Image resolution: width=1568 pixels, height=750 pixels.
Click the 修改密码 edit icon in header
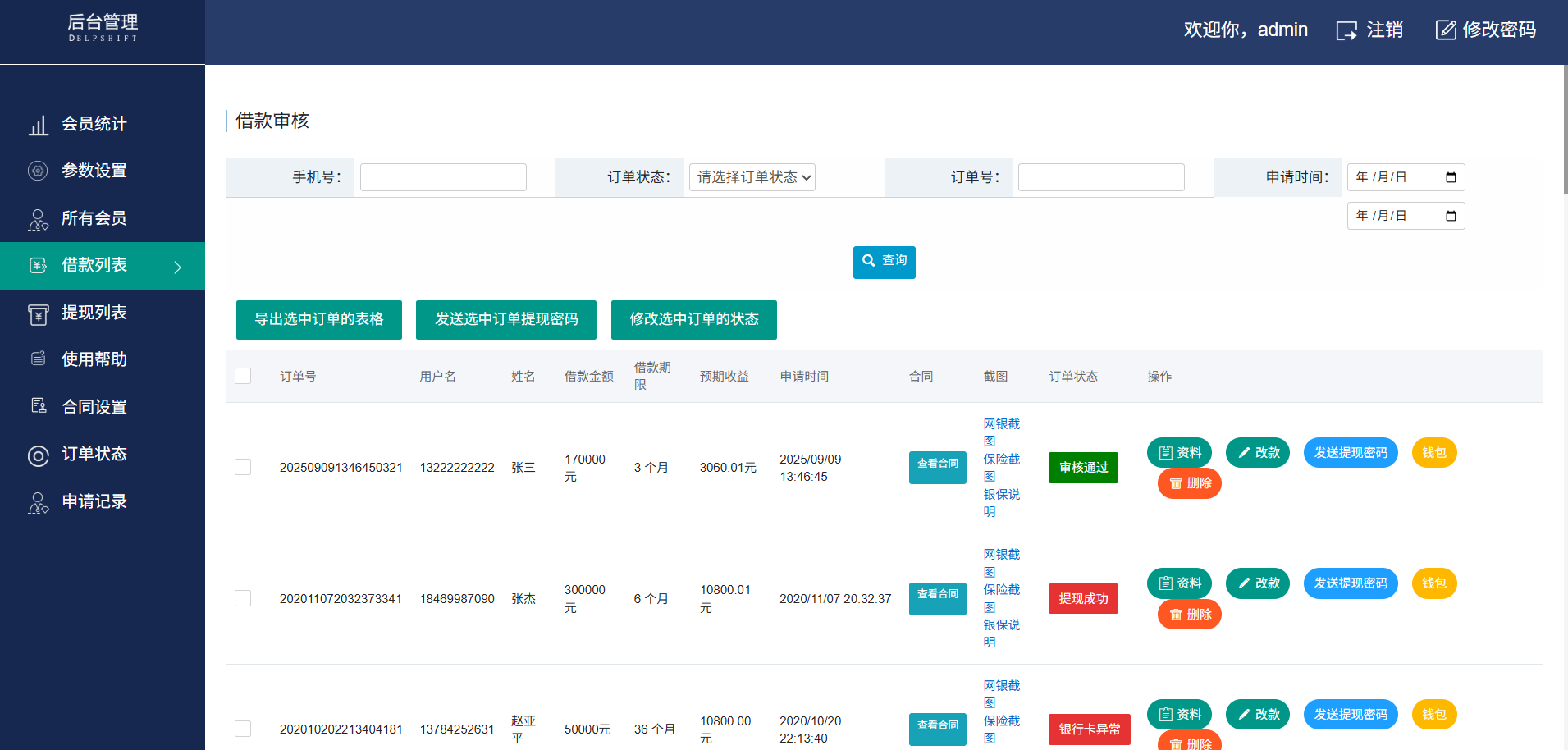[1446, 30]
